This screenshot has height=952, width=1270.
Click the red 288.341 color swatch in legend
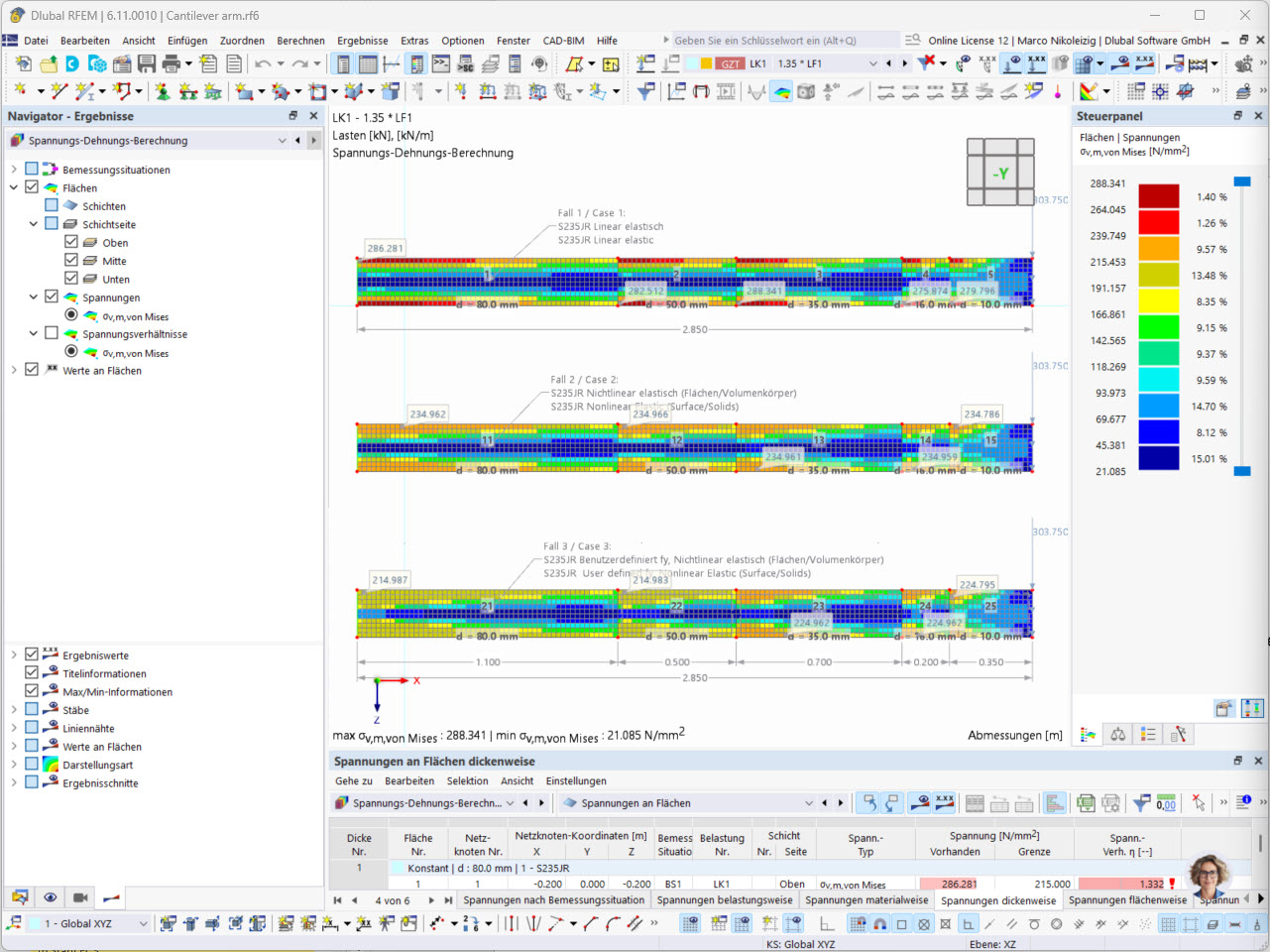[x=1158, y=195]
